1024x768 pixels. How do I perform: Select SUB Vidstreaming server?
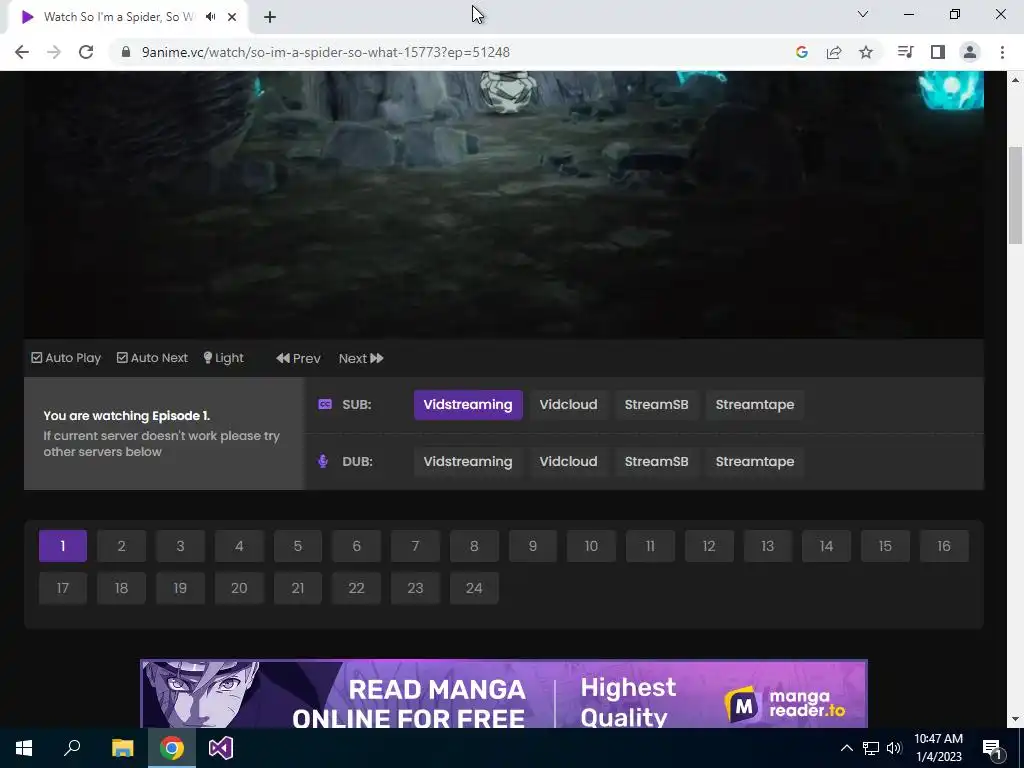tap(468, 404)
